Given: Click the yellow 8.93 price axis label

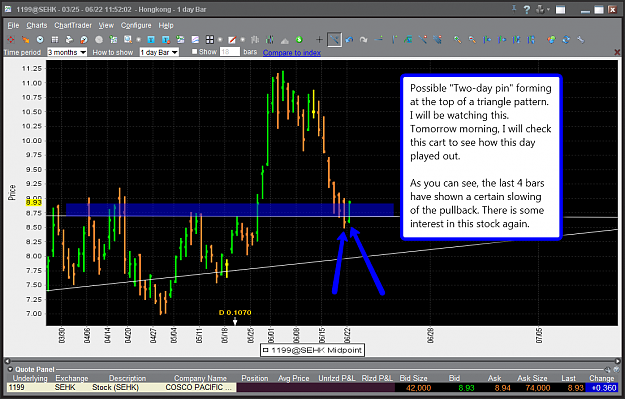Looking at the screenshot, I should 34,202.
